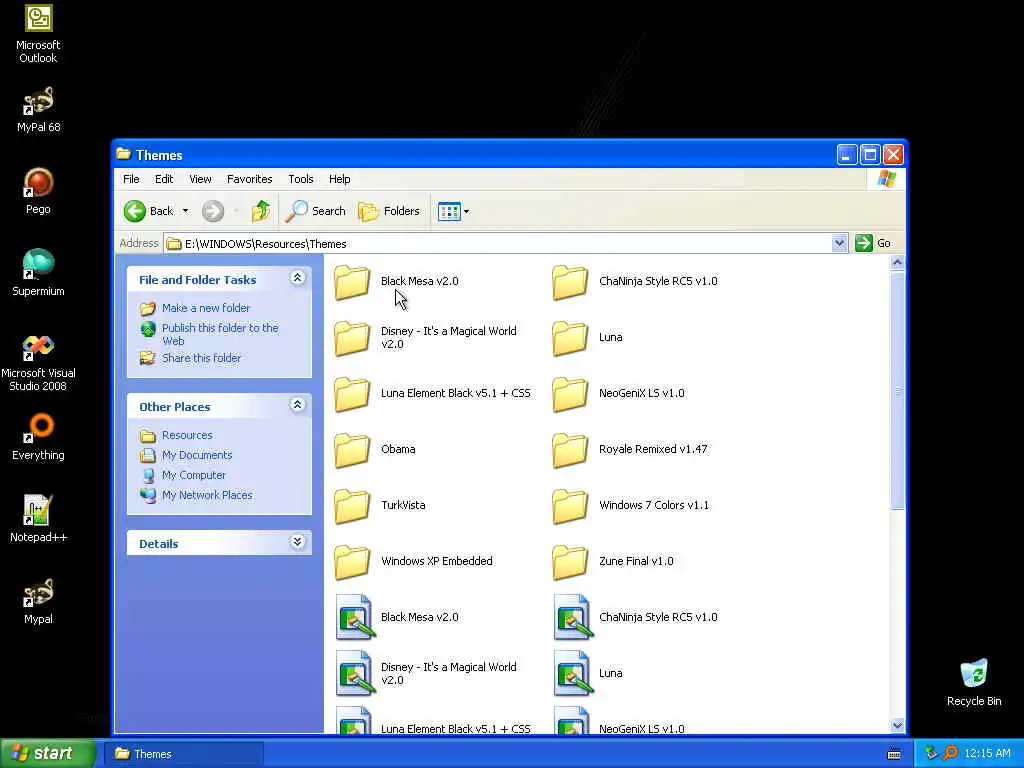Collapse the File and Folder Tasks panel
This screenshot has width=1024, height=768.
click(x=297, y=278)
